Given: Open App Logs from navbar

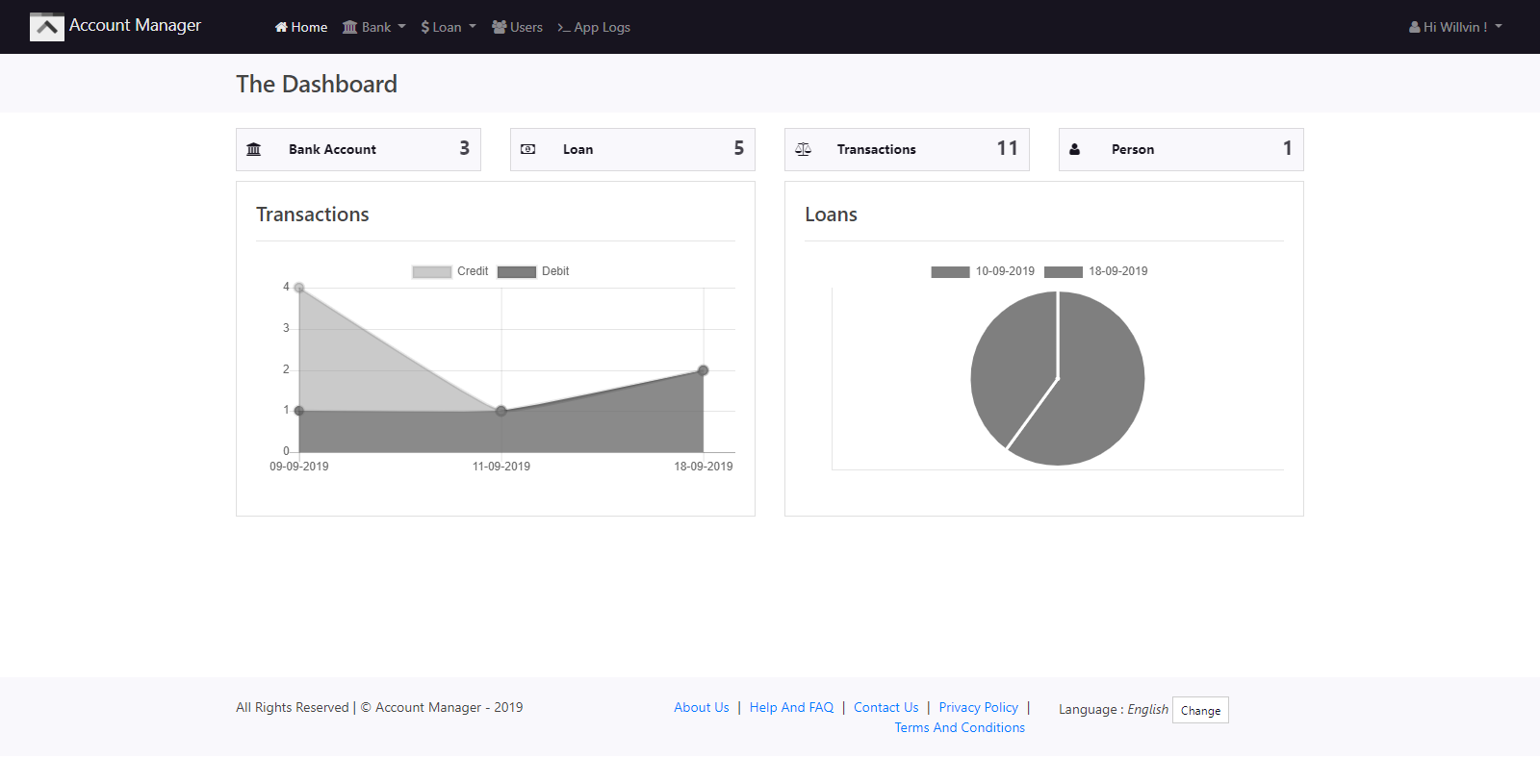Looking at the screenshot, I should coord(594,27).
